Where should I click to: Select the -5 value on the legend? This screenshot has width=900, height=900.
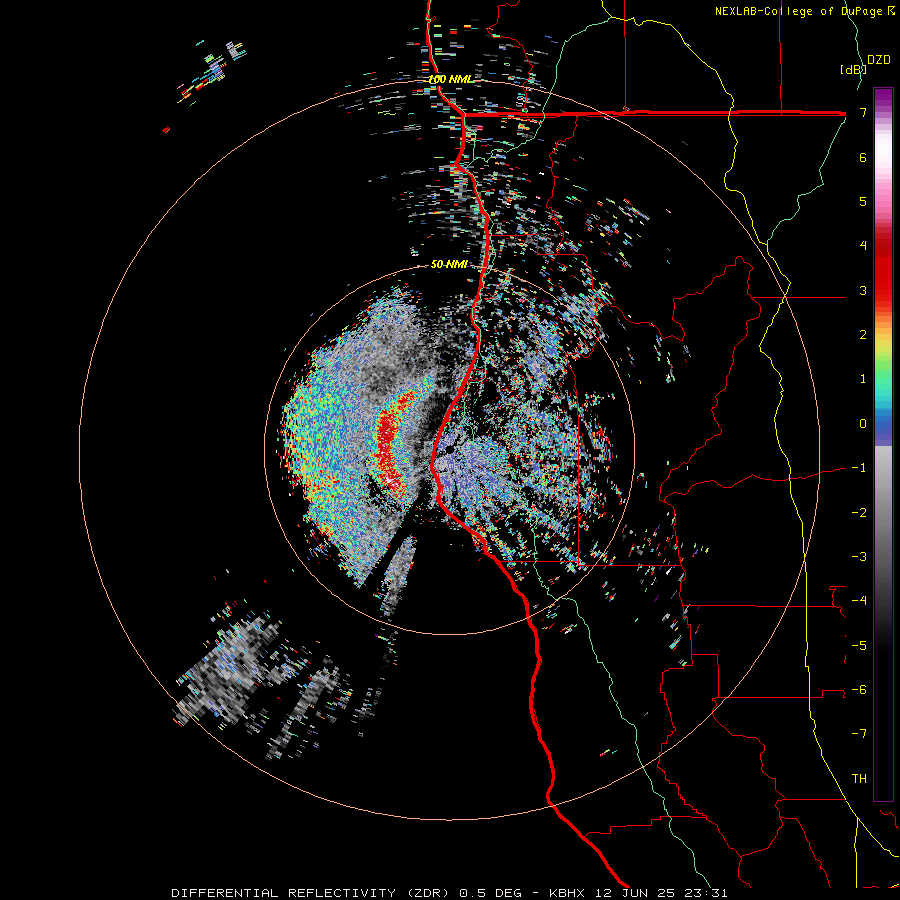[x=859, y=645]
